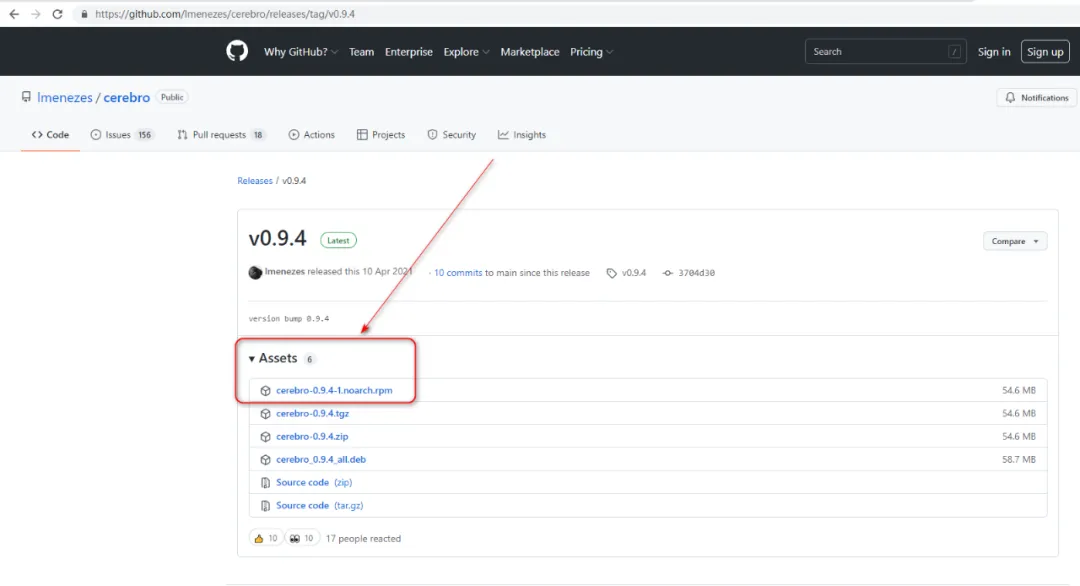1080x586 pixels.
Task: Click the Sign up button
Action: [x=1045, y=52]
